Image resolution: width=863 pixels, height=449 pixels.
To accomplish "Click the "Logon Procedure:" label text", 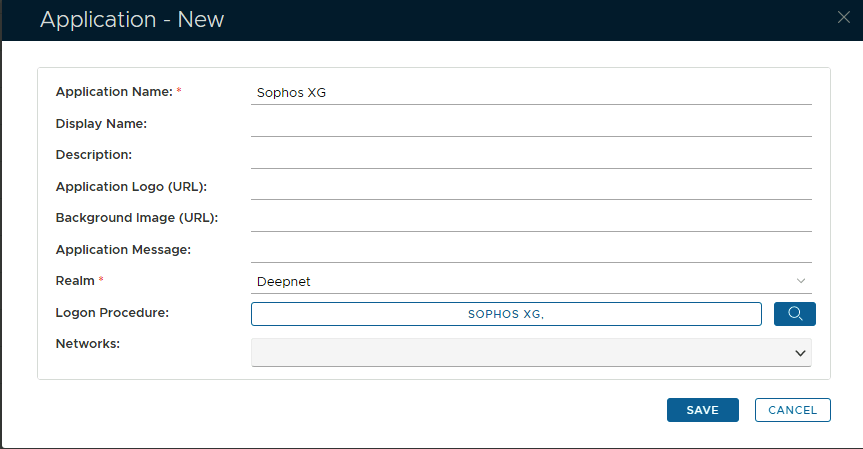I will (112, 312).
